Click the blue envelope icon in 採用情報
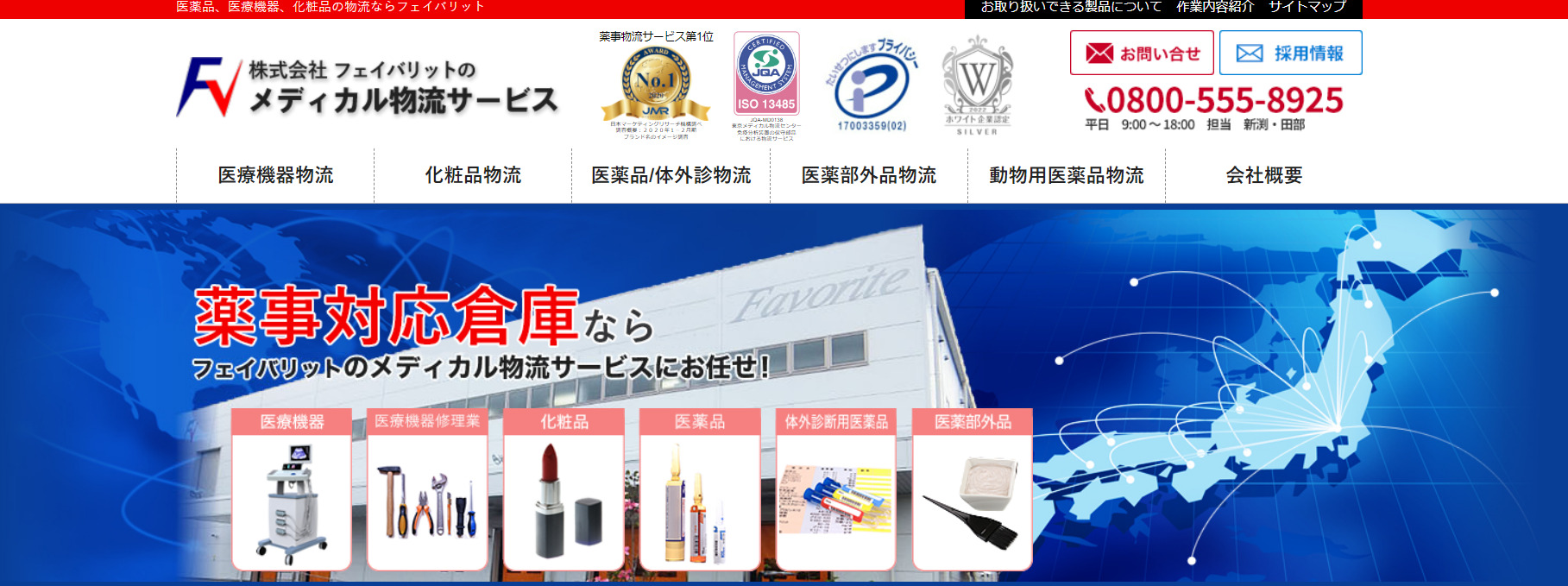1568x586 pixels. tap(1250, 54)
